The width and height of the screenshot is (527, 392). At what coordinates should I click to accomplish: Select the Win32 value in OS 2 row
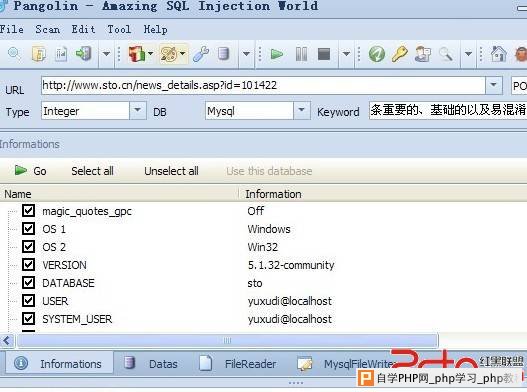point(262,247)
